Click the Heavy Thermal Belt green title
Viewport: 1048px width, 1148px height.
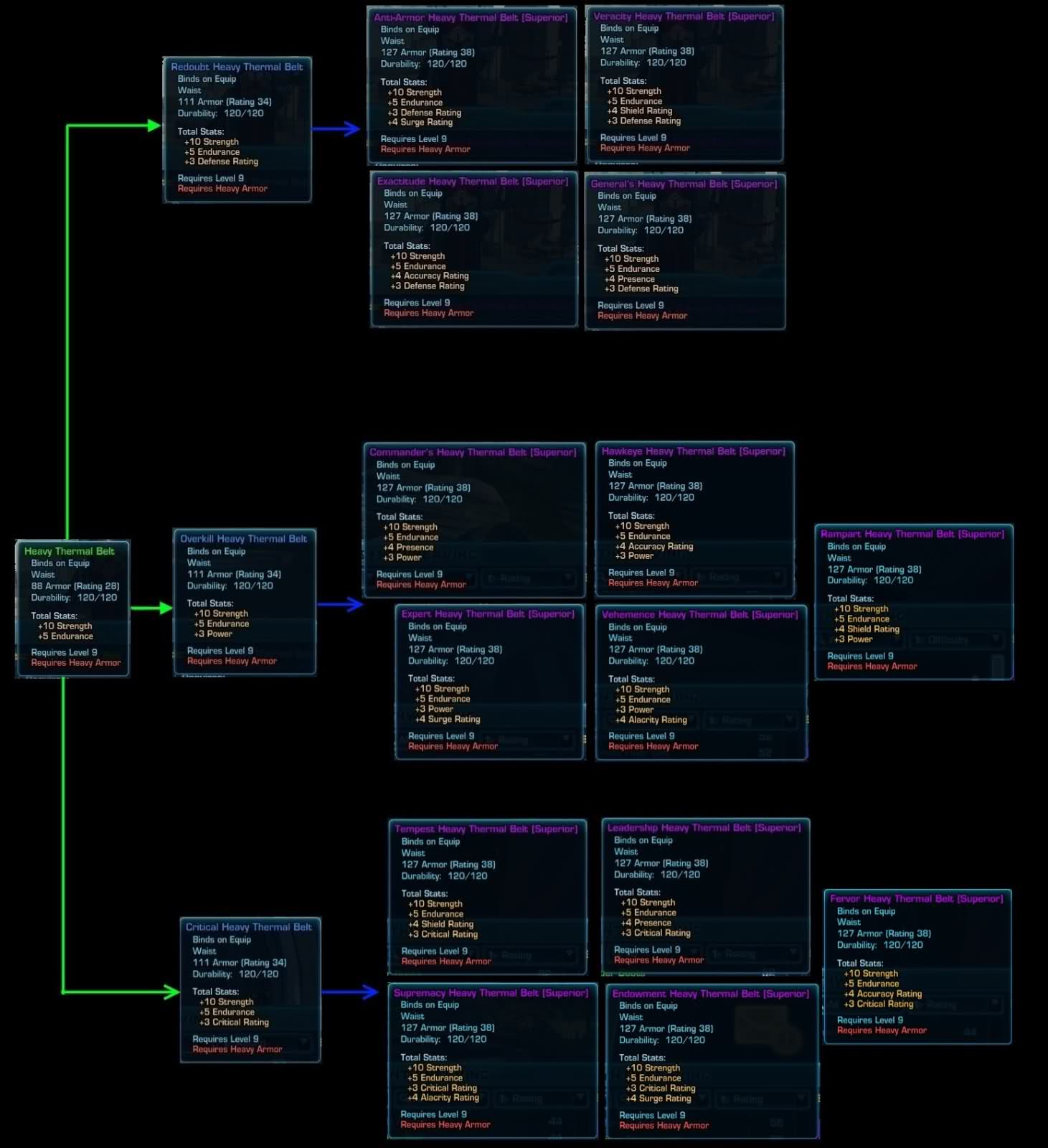click(x=70, y=551)
